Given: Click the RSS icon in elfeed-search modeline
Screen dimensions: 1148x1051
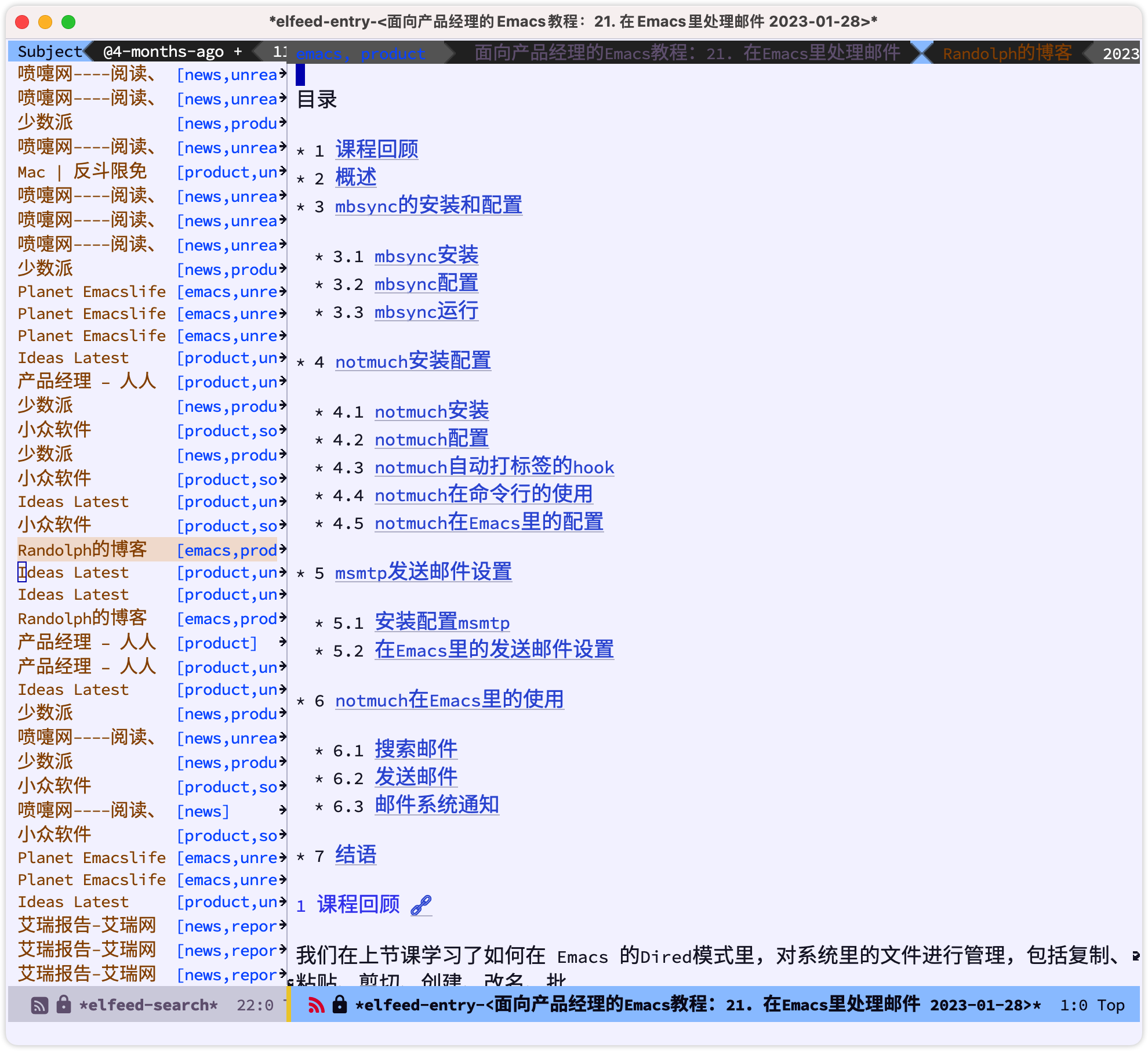Looking at the screenshot, I should [x=39, y=1005].
